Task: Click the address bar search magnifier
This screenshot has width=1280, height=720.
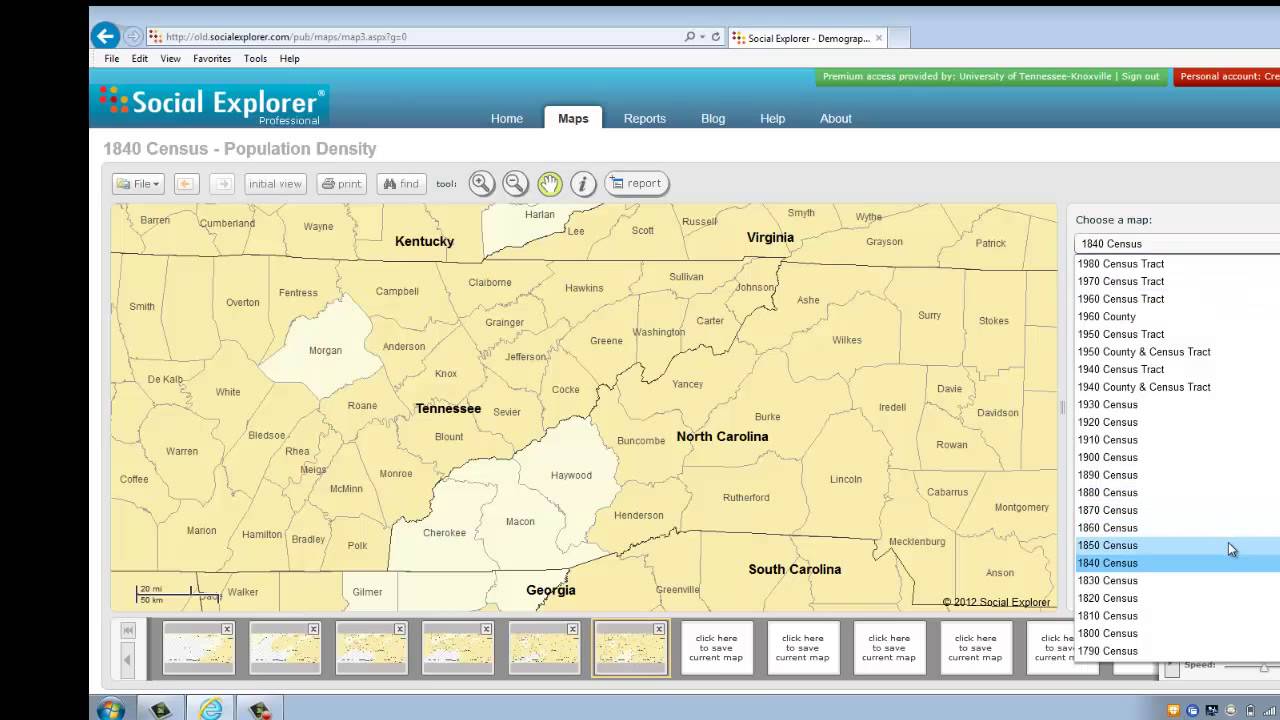Action: (x=690, y=37)
